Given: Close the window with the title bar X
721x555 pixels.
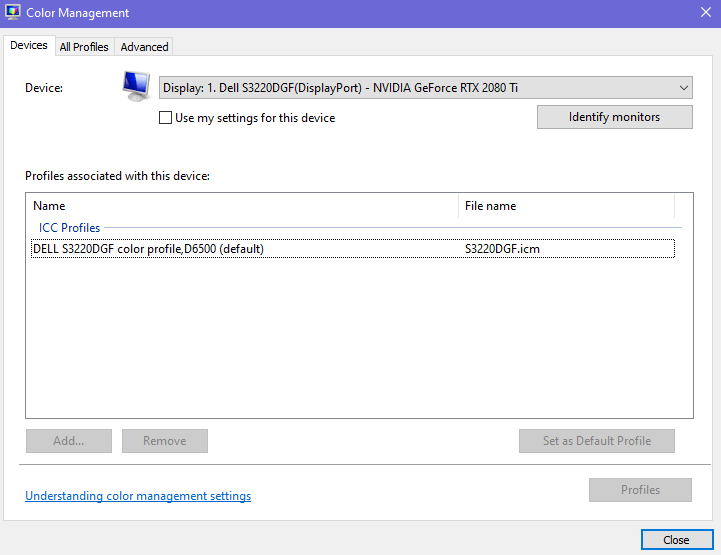Looking at the screenshot, I should coord(705,13).
